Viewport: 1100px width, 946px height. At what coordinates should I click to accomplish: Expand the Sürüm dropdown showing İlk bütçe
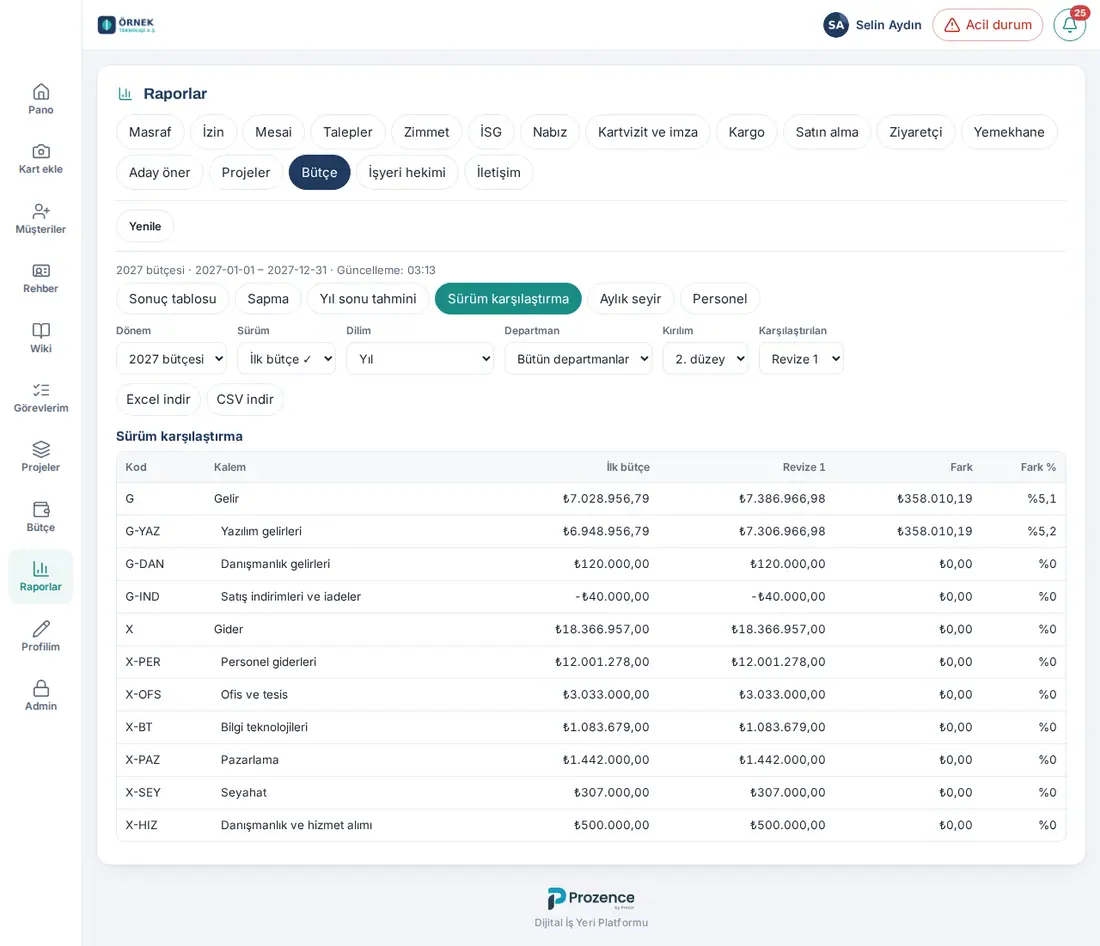[286, 359]
